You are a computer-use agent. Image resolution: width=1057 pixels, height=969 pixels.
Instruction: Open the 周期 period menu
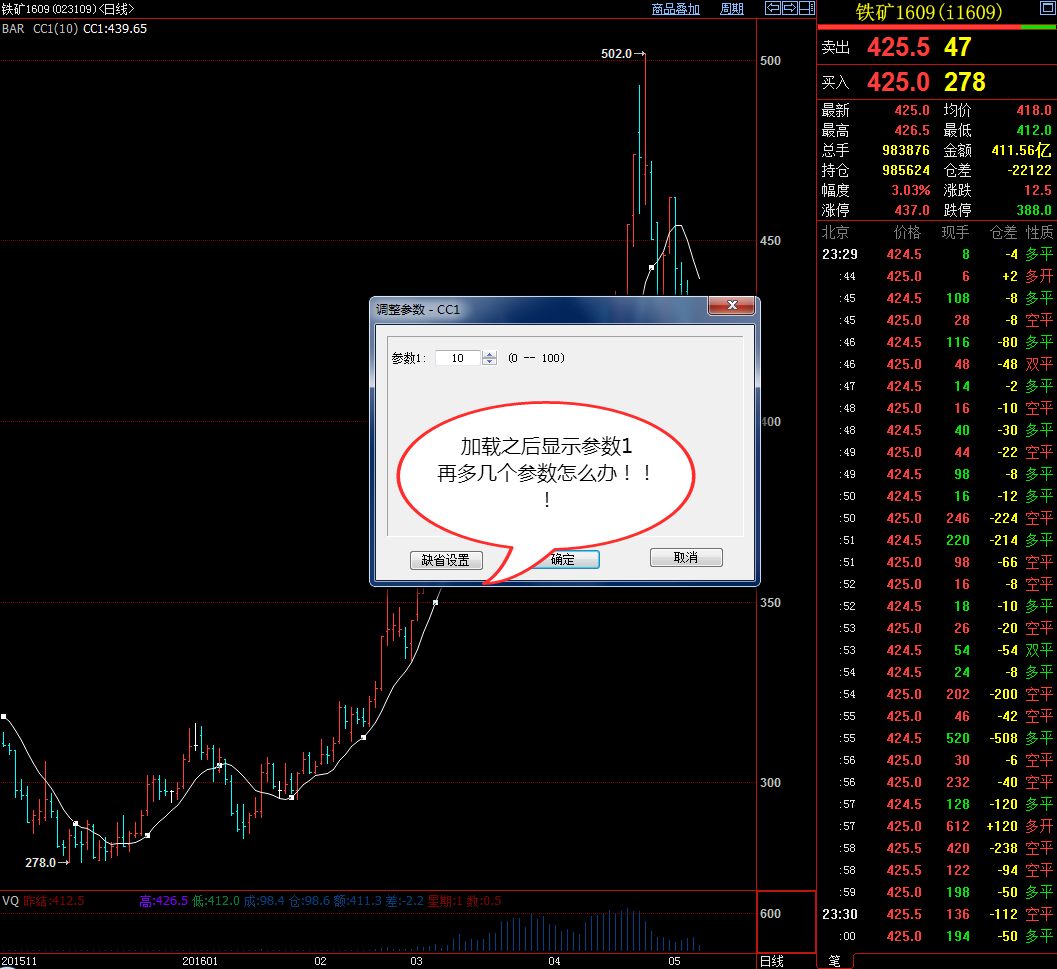732,9
